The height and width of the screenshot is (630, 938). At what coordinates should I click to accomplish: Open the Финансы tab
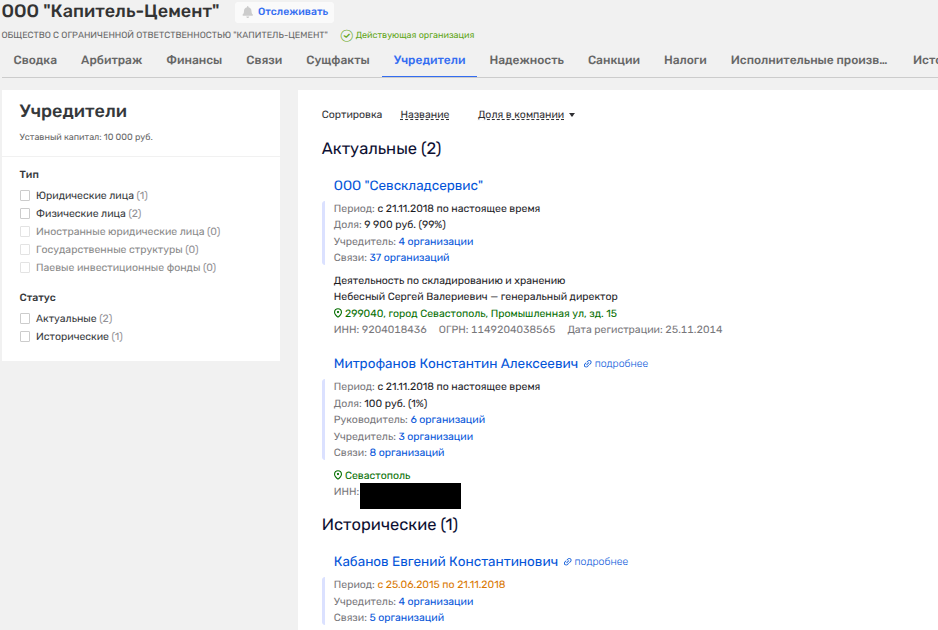click(194, 60)
